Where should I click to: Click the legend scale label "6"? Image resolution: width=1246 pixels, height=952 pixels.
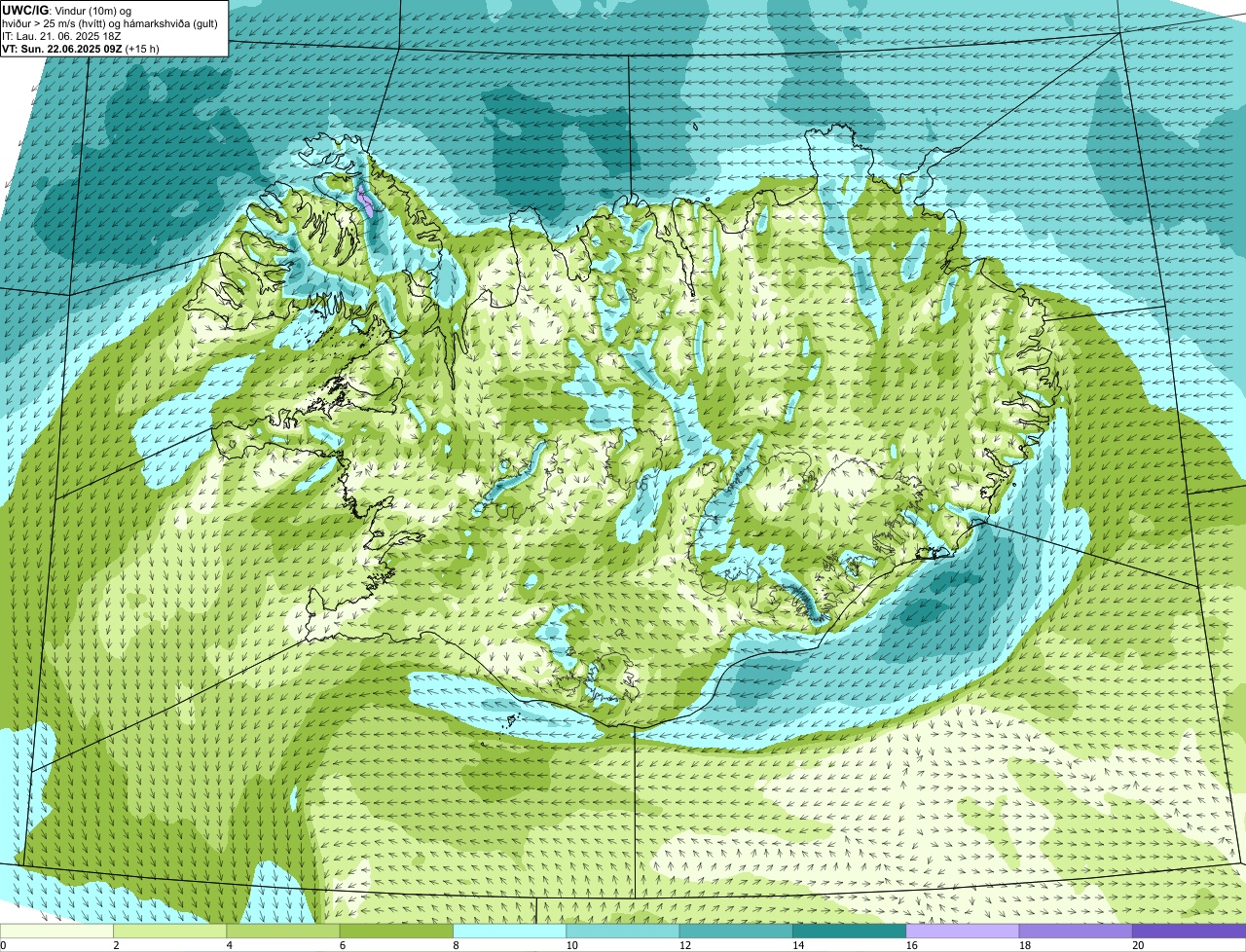[x=343, y=945]
